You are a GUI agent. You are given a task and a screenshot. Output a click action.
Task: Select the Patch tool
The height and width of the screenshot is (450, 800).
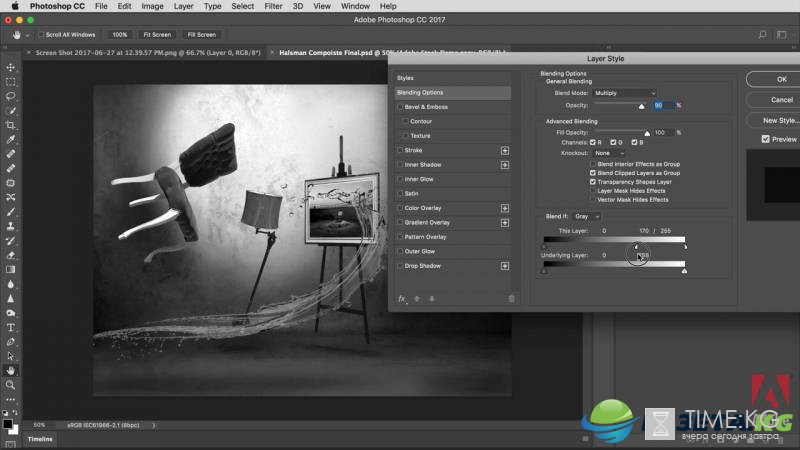click(10, 183)
